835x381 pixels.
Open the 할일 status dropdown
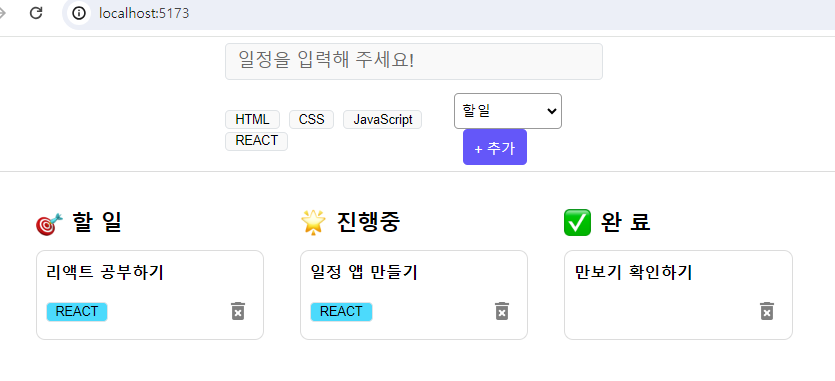coord(507,111)
